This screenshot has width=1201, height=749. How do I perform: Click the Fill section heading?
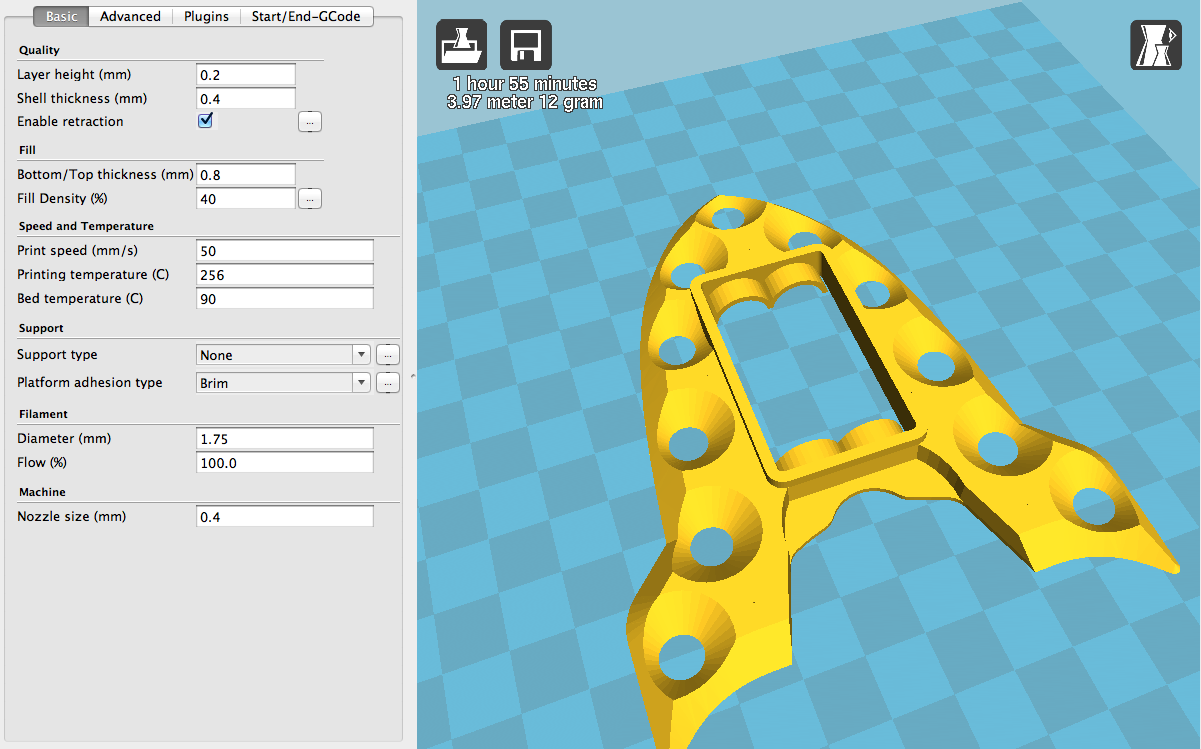[x=27, y=150]
